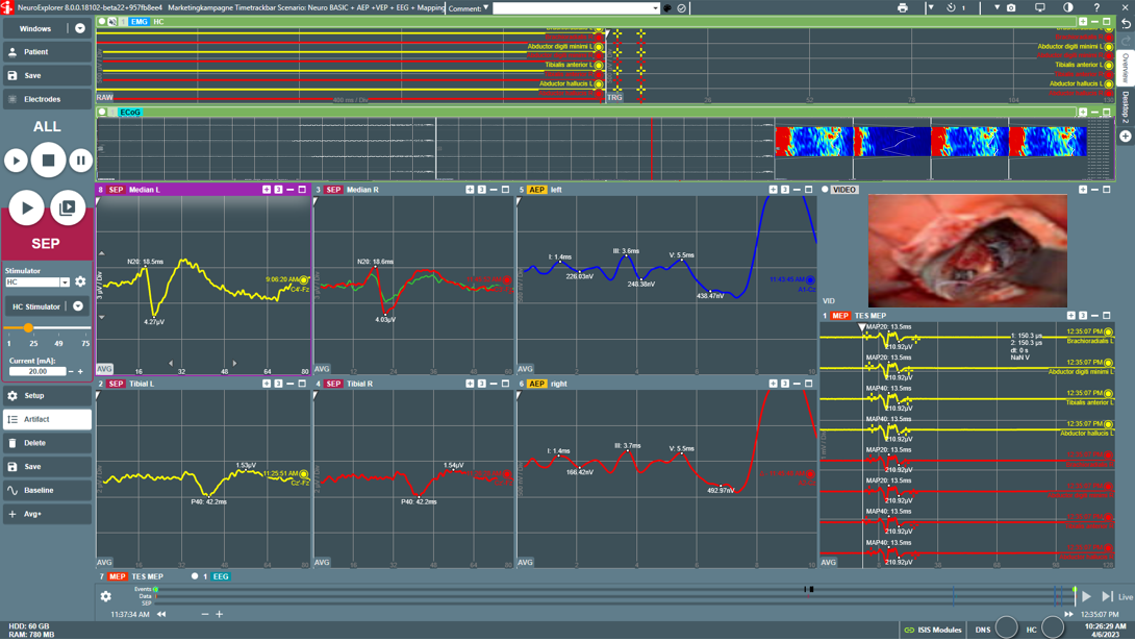Click the ALL pause button

pos(80,160)
